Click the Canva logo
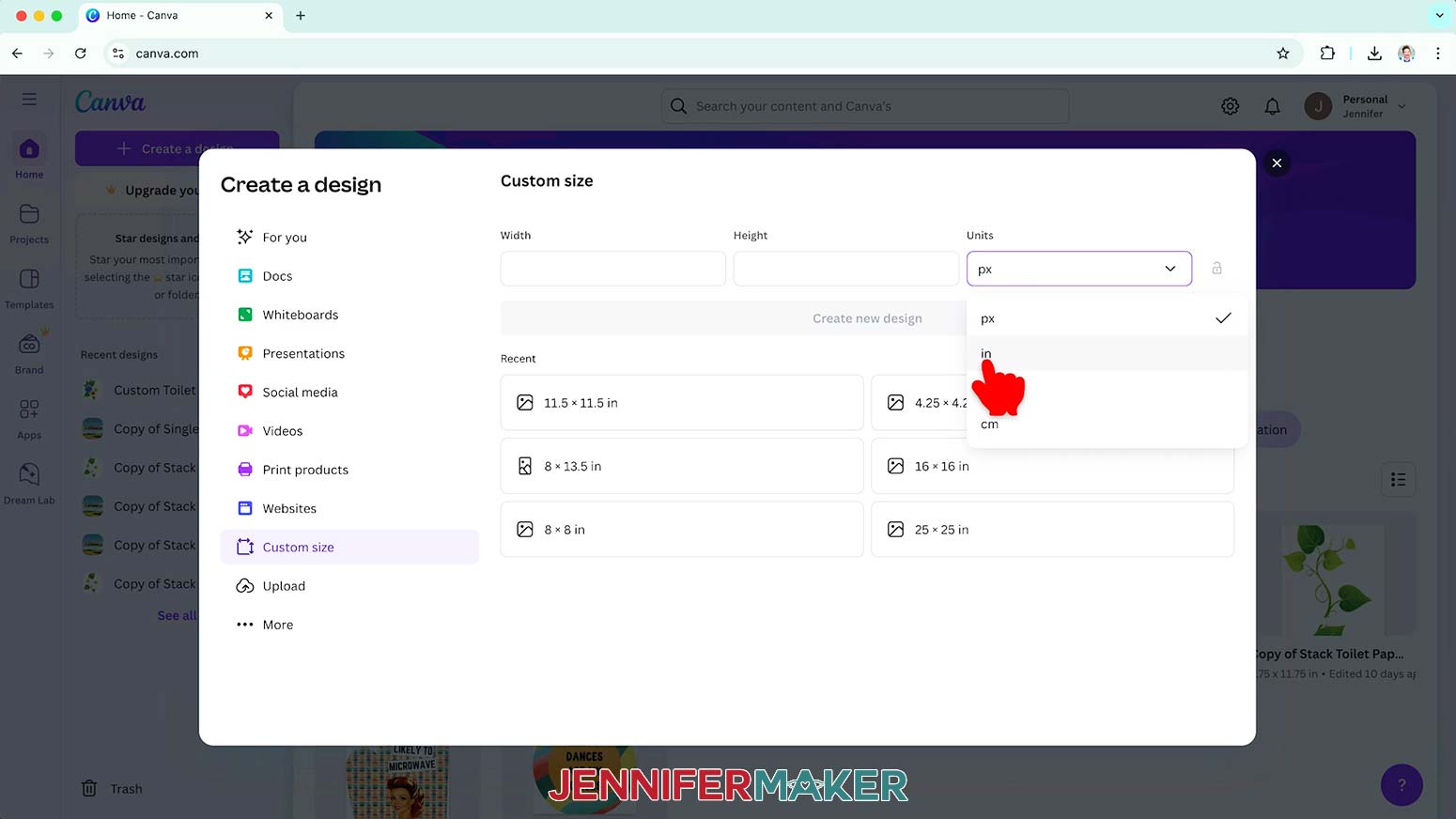 (110, 101)
